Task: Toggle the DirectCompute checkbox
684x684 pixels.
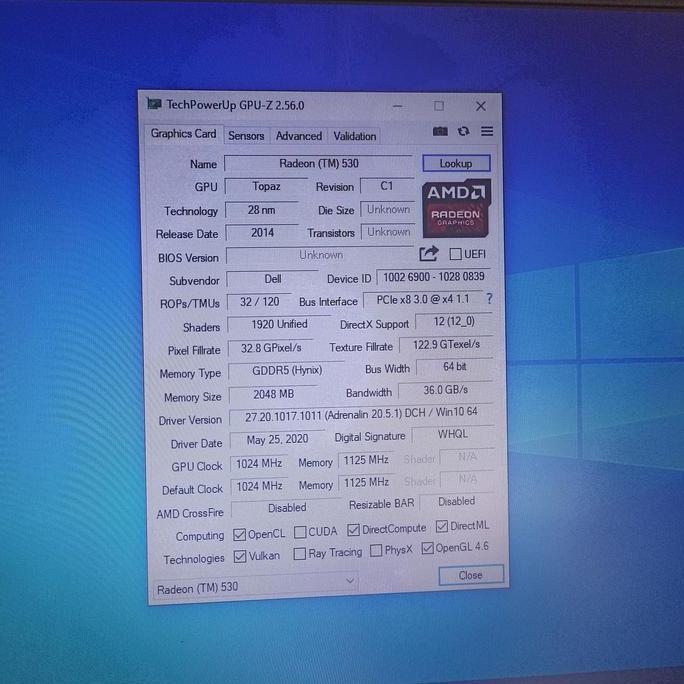Action: (x=353, y=530)
